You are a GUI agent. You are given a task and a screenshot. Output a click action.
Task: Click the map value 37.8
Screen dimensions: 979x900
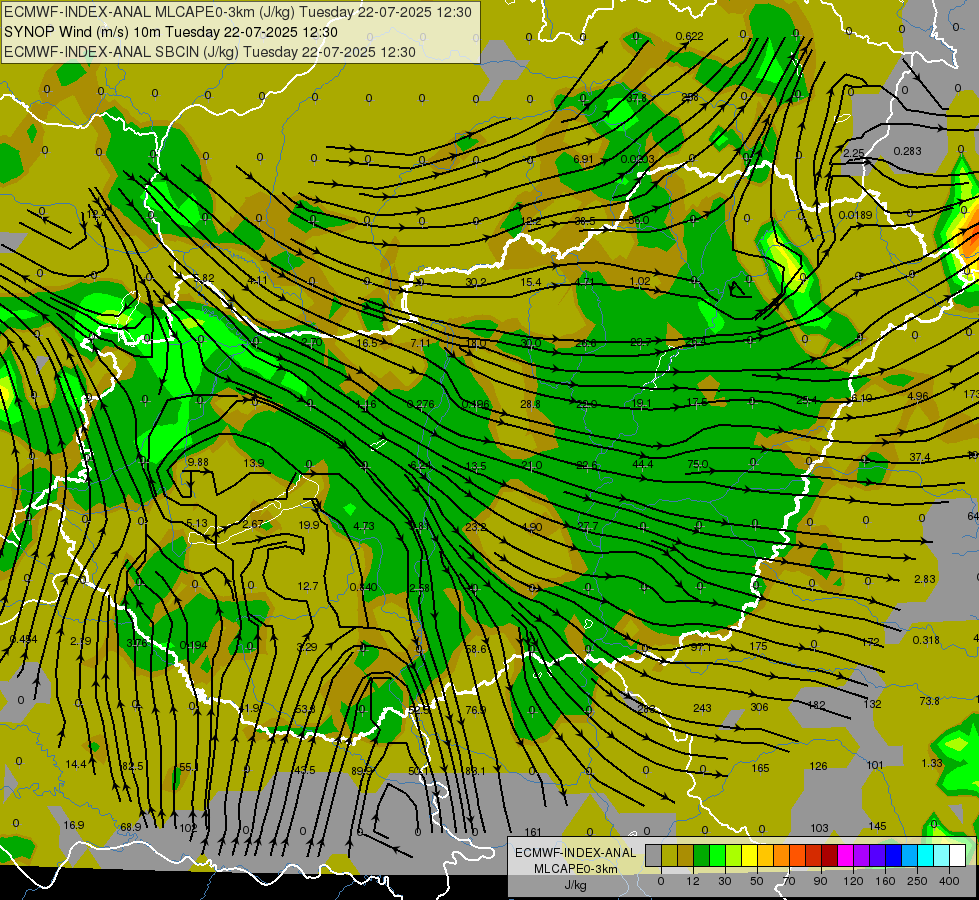[636, 98]
